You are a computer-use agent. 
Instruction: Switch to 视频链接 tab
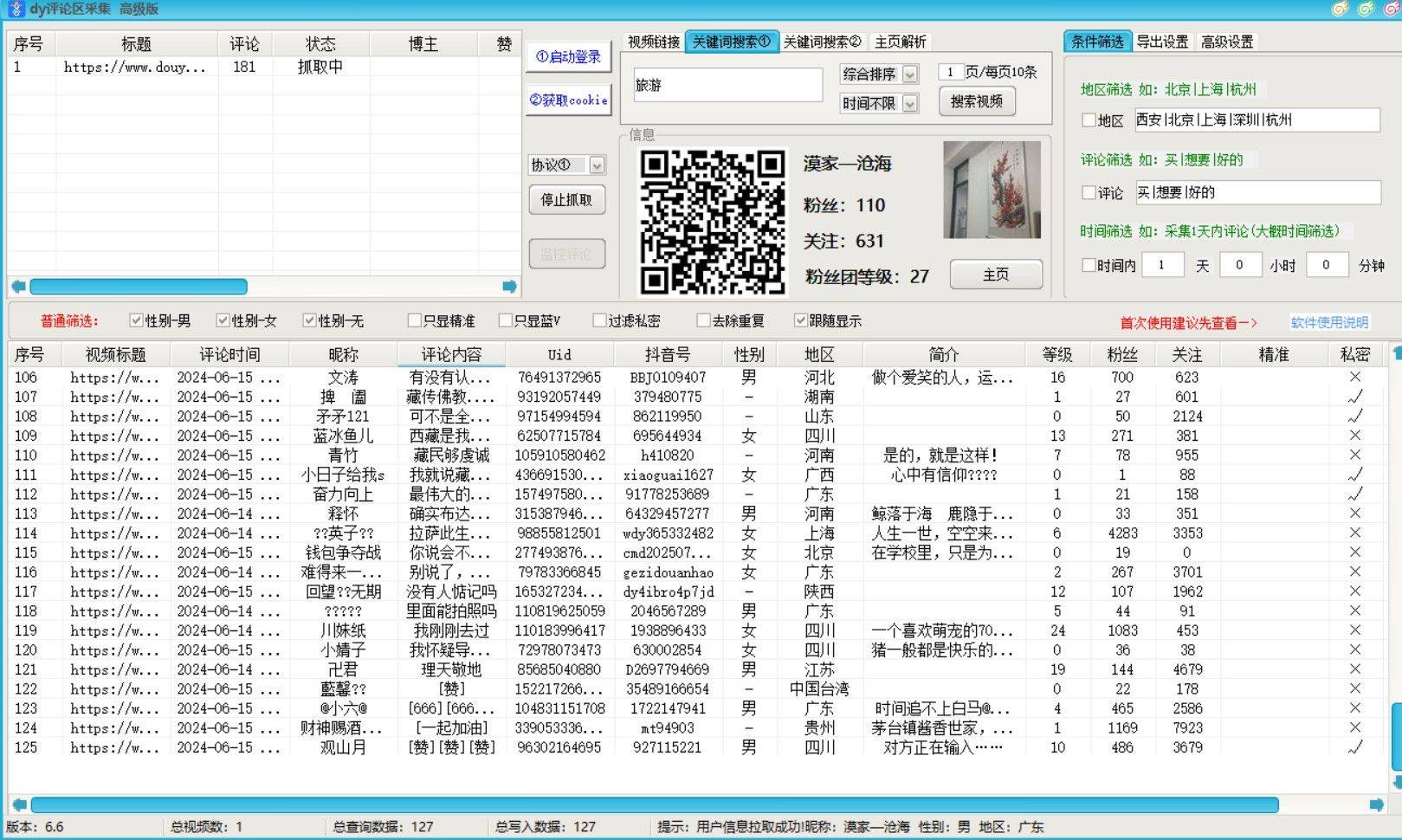point(654,42)
